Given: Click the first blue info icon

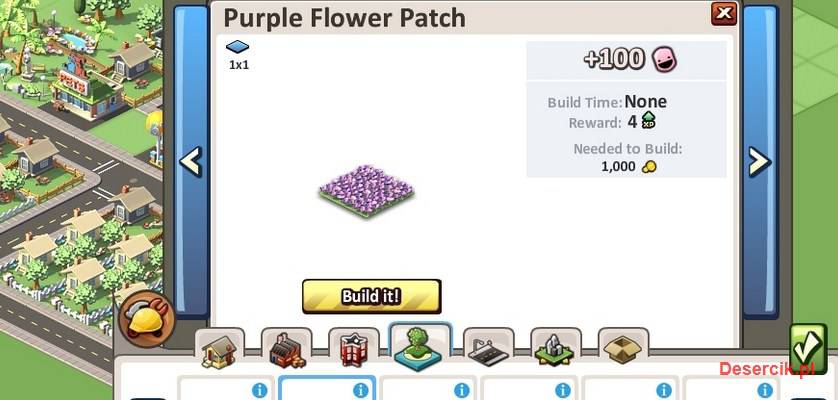Looking at the screenshot, I should click(x=259, y=390).
